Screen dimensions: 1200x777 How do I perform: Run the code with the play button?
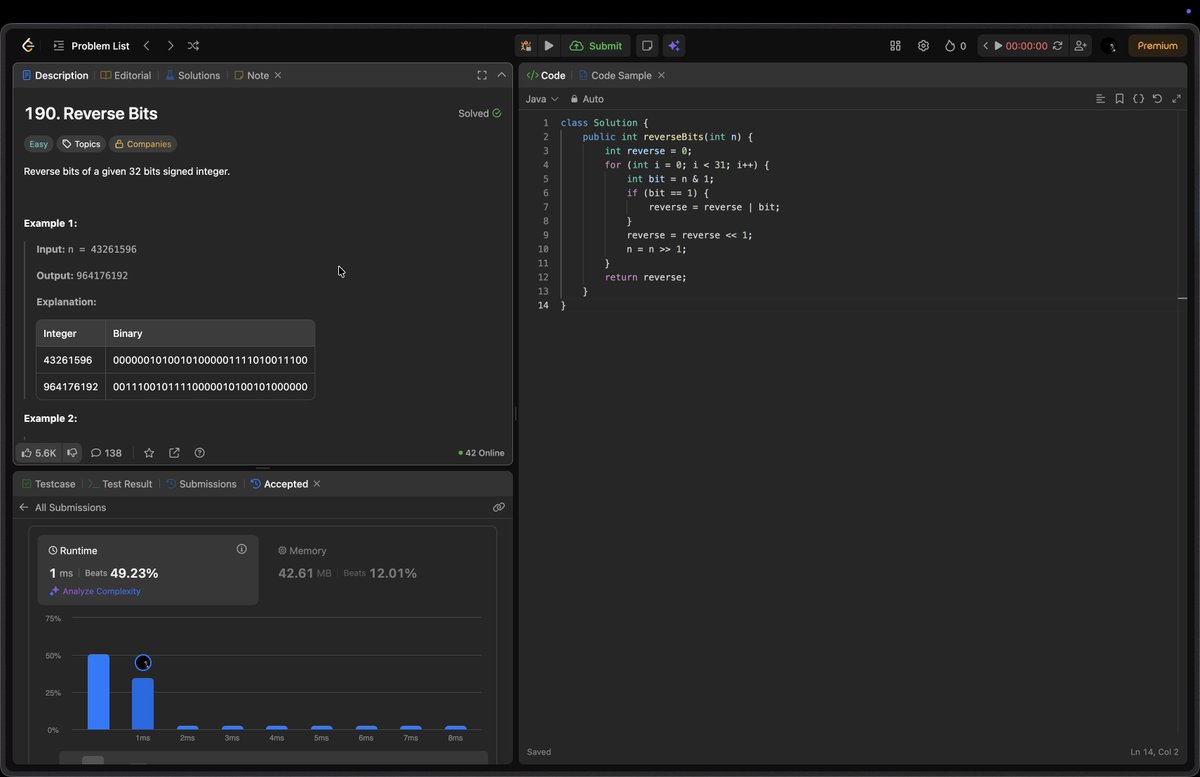click(549, 46)
